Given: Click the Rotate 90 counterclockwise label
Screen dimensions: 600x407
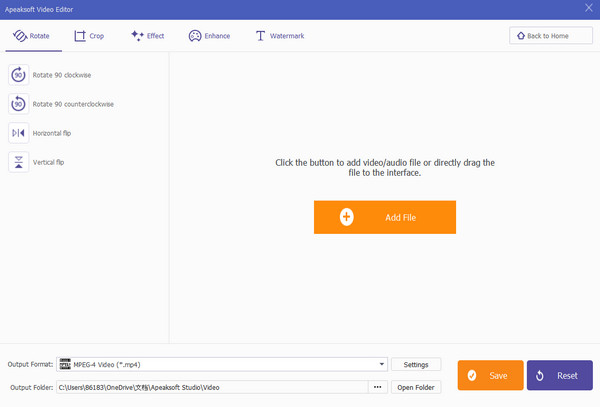Looking at the screenshot, I should click(73, 104).
